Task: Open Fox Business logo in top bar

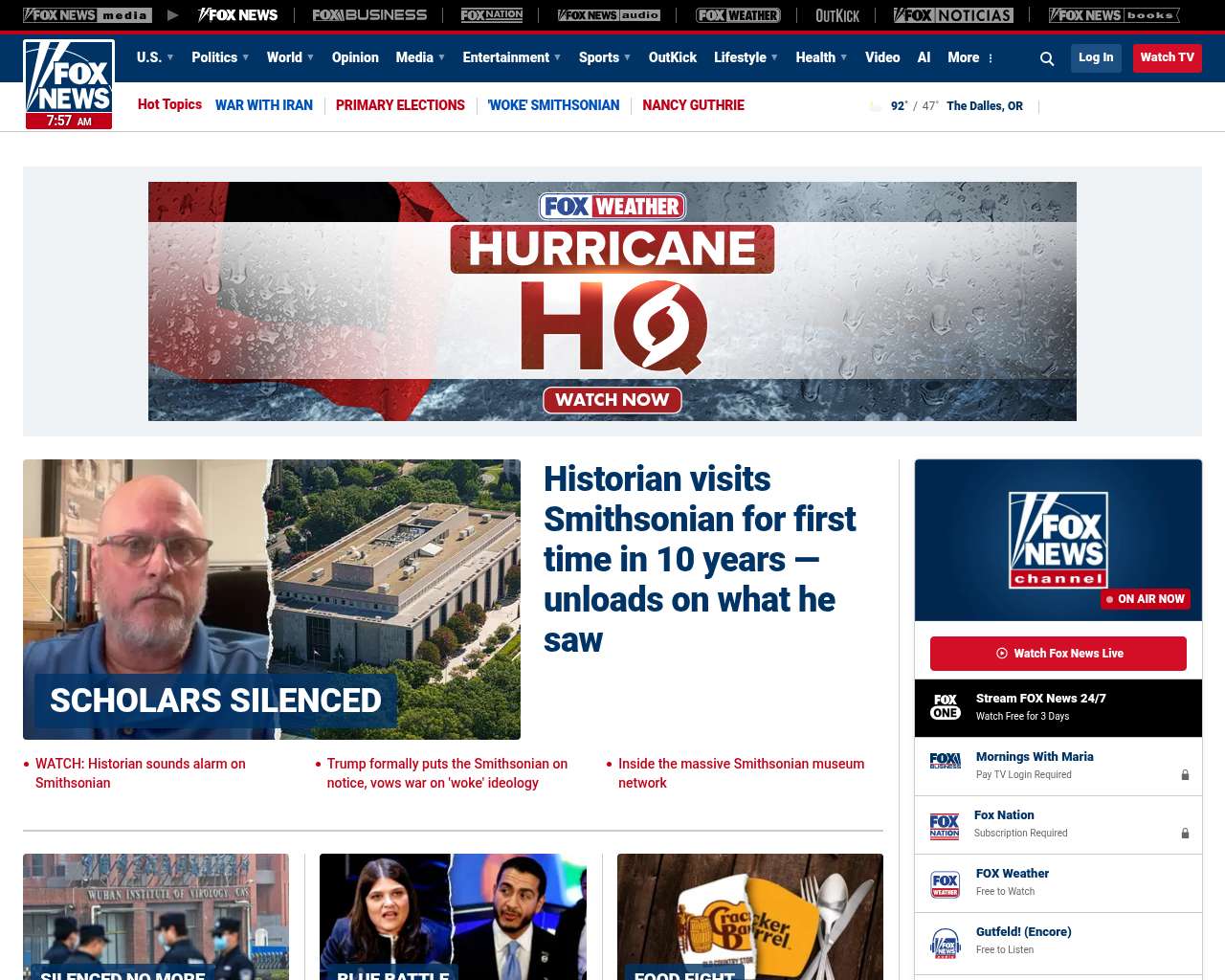Action: [369, 15]
